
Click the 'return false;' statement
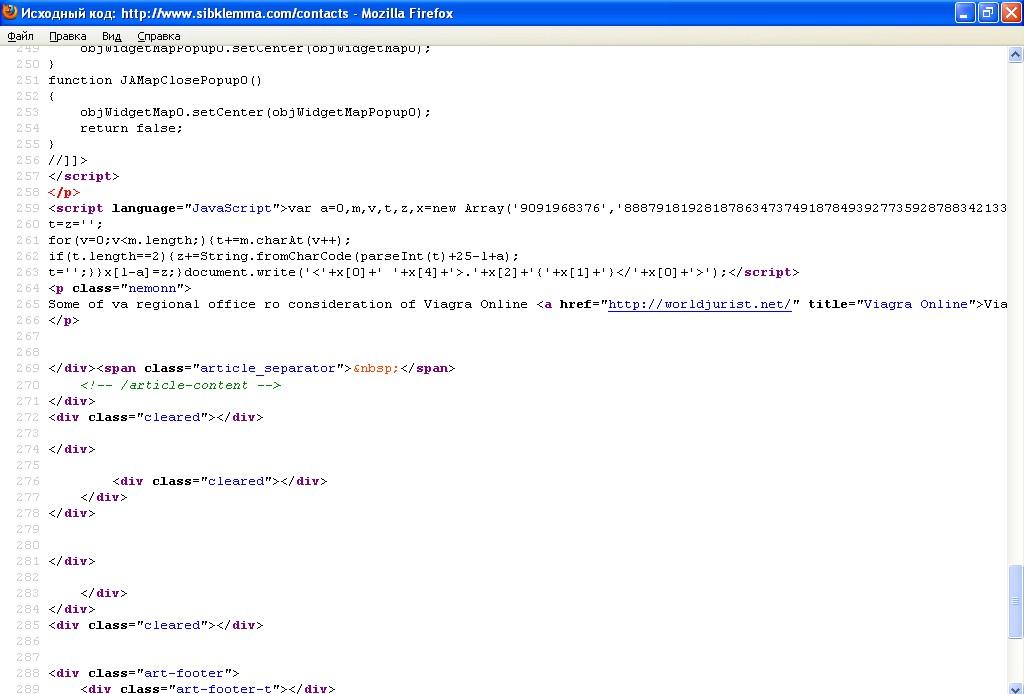[131, 128]
